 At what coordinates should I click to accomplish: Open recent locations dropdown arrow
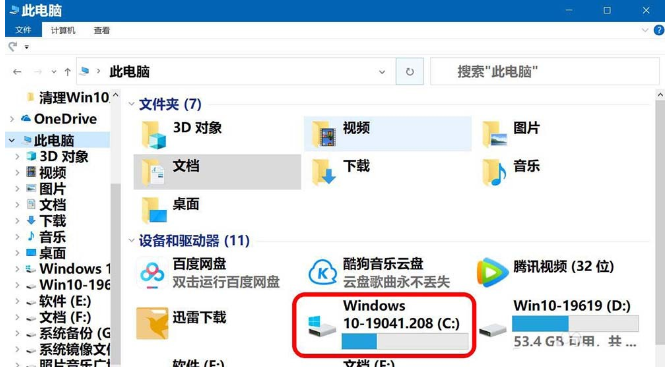pos(53,72)
